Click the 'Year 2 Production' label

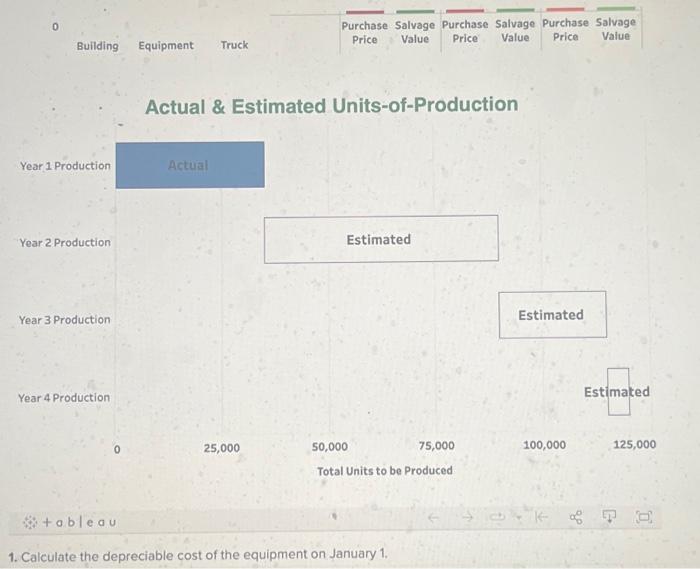(65, 243)
